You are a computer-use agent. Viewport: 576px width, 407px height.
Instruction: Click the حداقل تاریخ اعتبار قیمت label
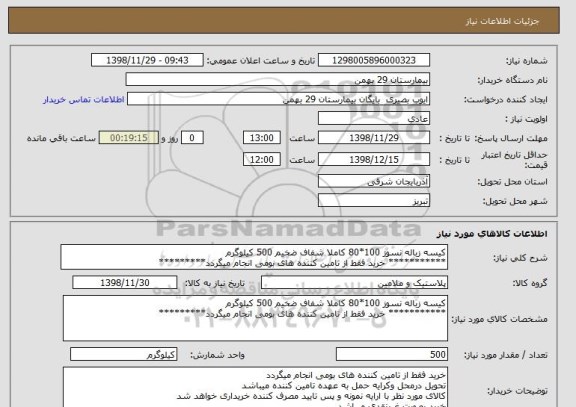pos(514,160)
